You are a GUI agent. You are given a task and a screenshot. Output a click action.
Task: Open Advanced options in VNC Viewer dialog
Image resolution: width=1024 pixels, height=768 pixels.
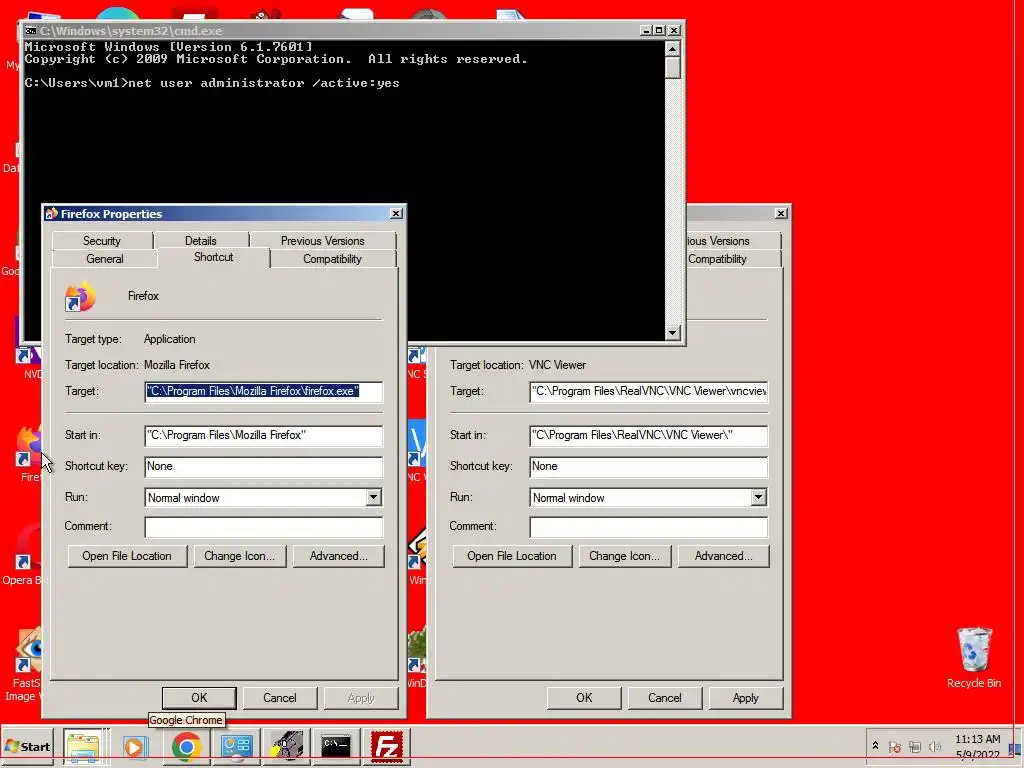coord(724,556)
